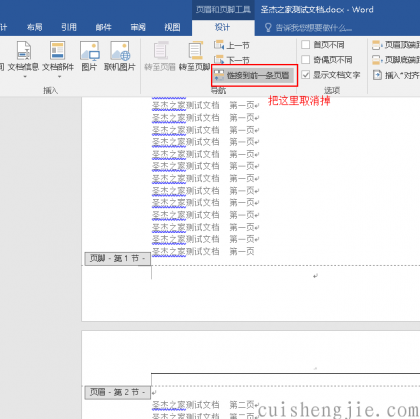Open the 文档部件 quick parts icon
420x419 pixels.
(x=57, y=51)
